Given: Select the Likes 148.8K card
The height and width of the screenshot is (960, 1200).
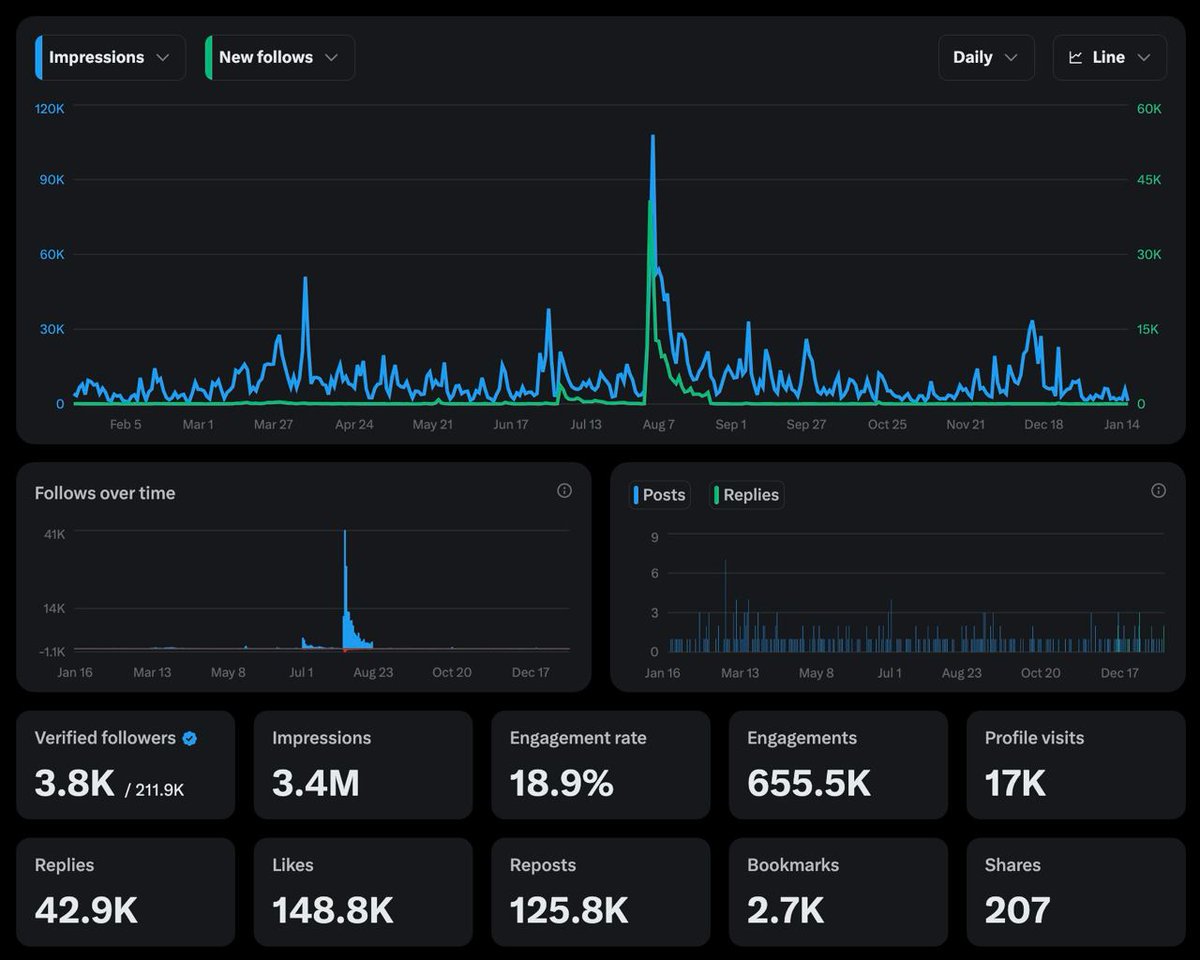Looking at the screenshot, I should [x=363, y=892].
